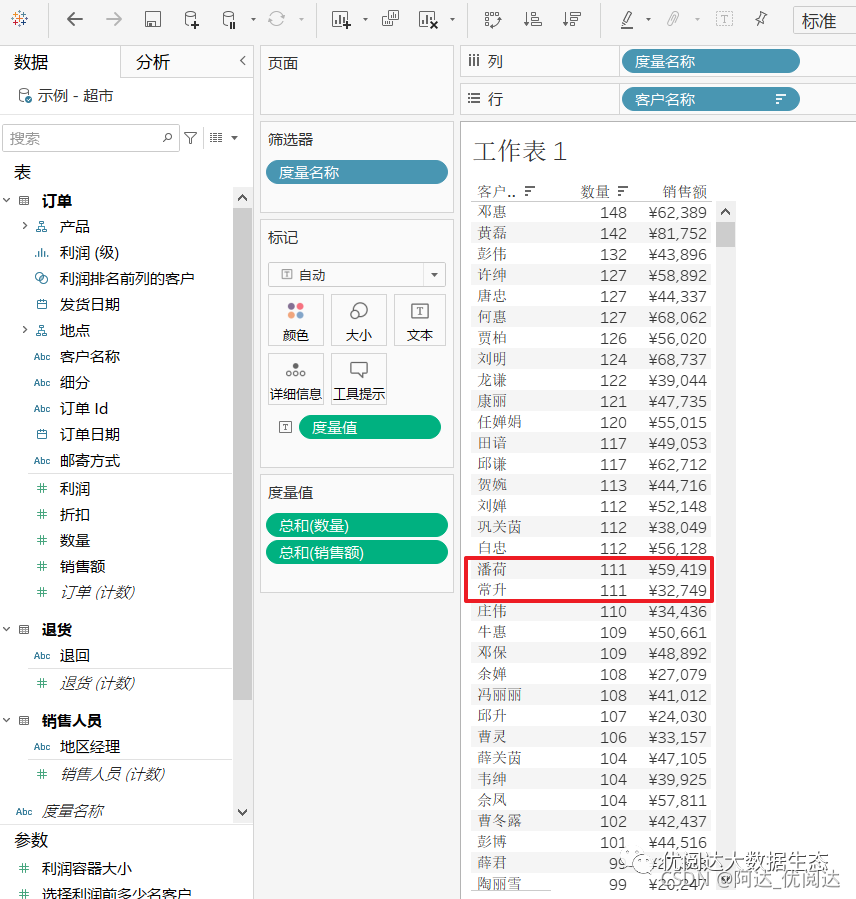Click the redo forward arrow
The height and width of the screenshot is (899, 856).
pyautogui.click(x=114, y=19)
